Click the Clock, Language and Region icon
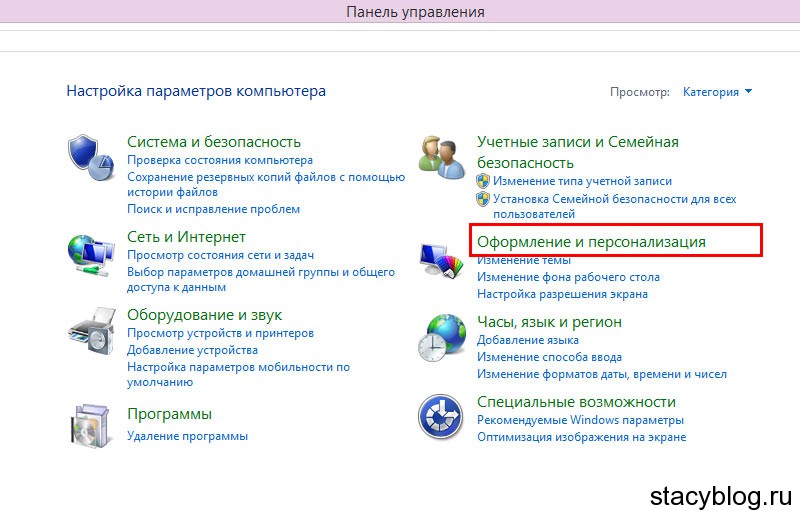This screenshot has height=520, width=800. coord(442,338)
